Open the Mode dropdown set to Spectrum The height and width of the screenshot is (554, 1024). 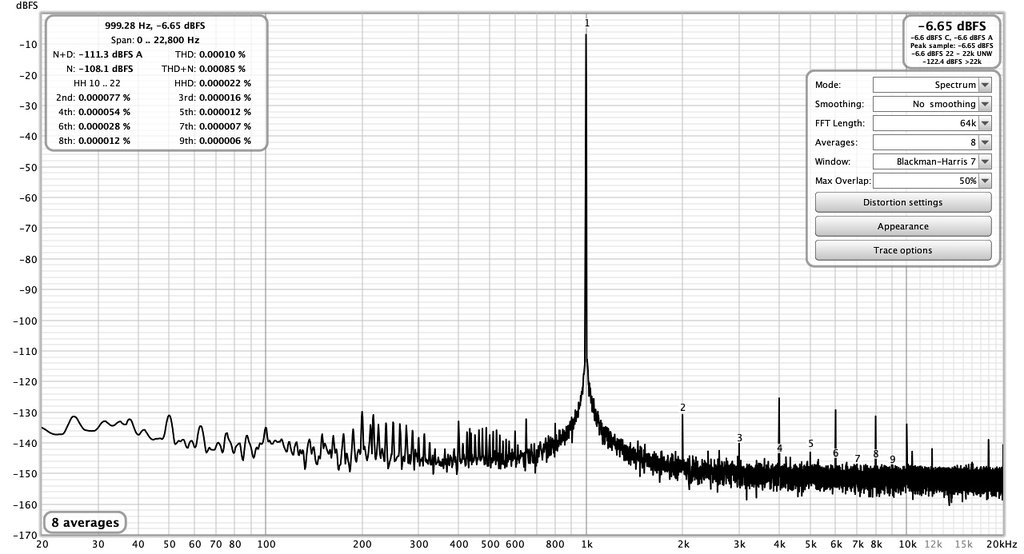[x=932, y=85]
